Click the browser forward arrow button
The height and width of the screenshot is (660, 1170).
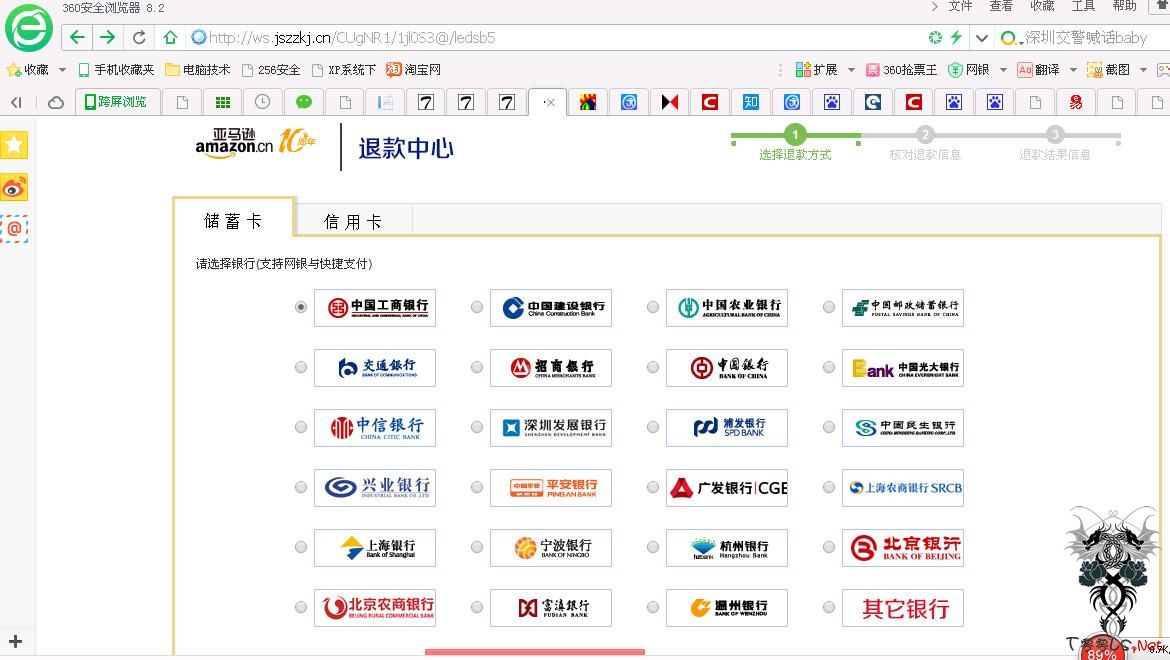coord(107,38)
